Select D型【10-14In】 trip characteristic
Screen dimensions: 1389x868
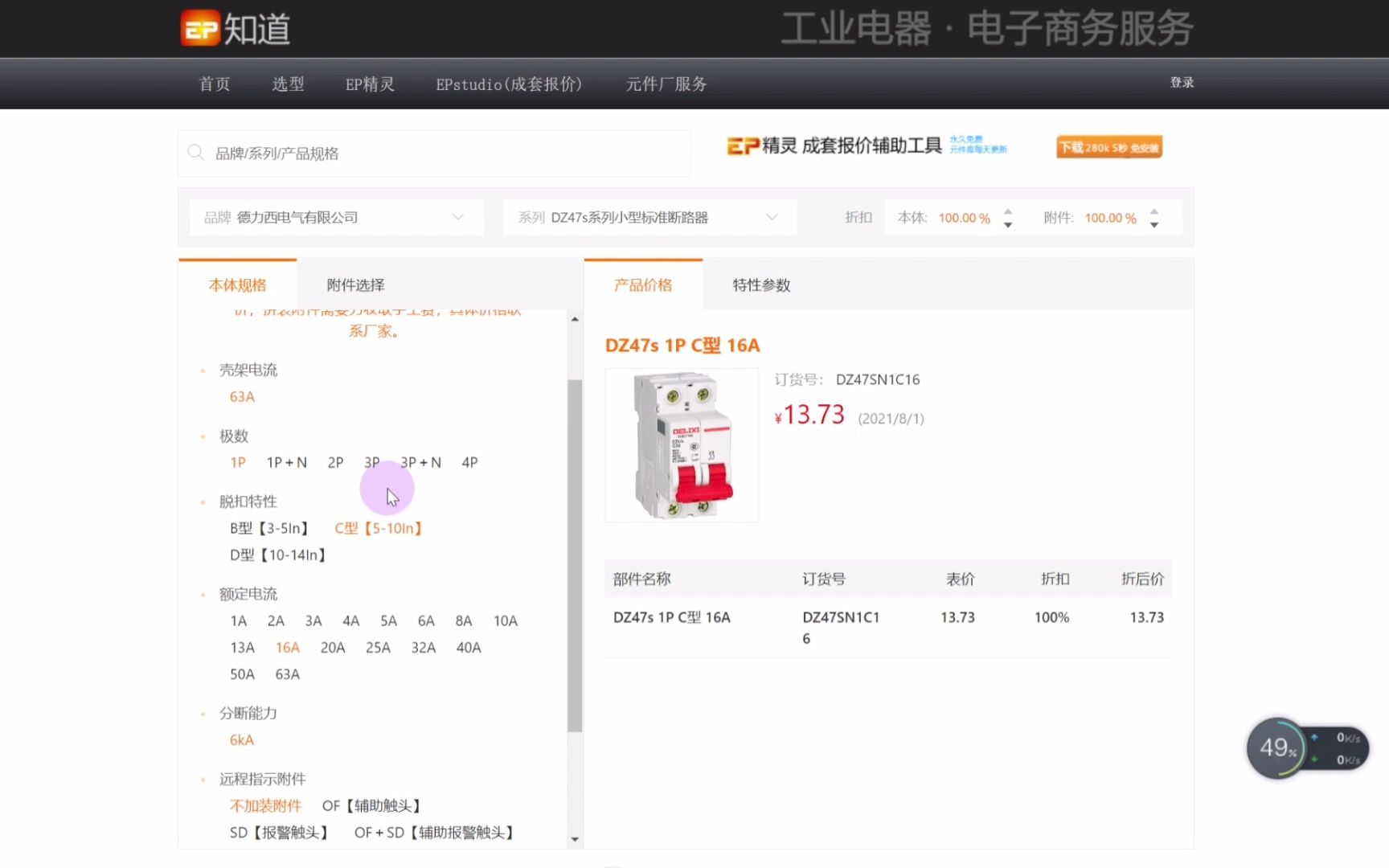pos(278,555)
